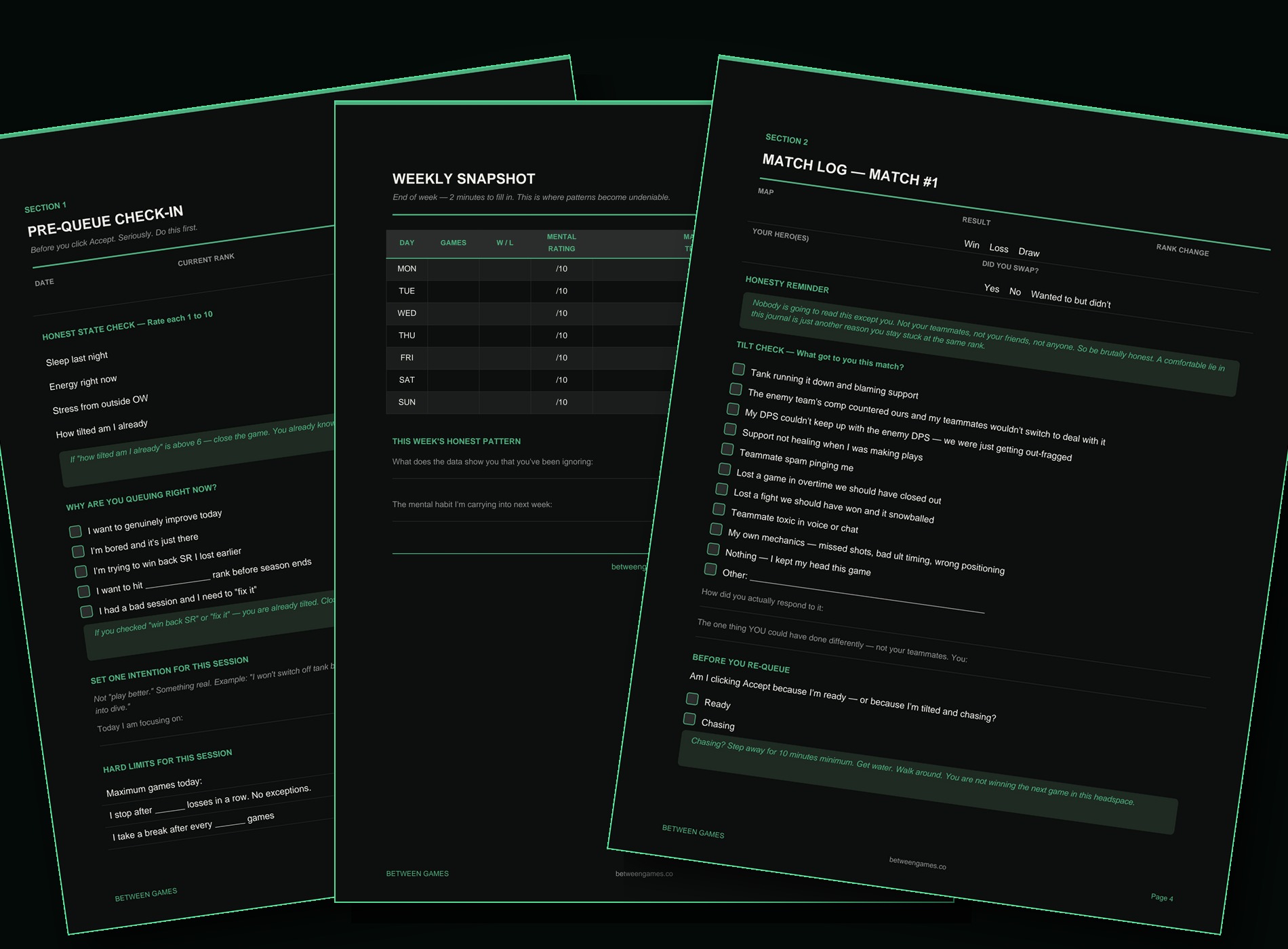The height and width of the screenshot is (949, 1288).
Task: Check 'My own mechanics' checkbox
Action: [x=716, y=529]
